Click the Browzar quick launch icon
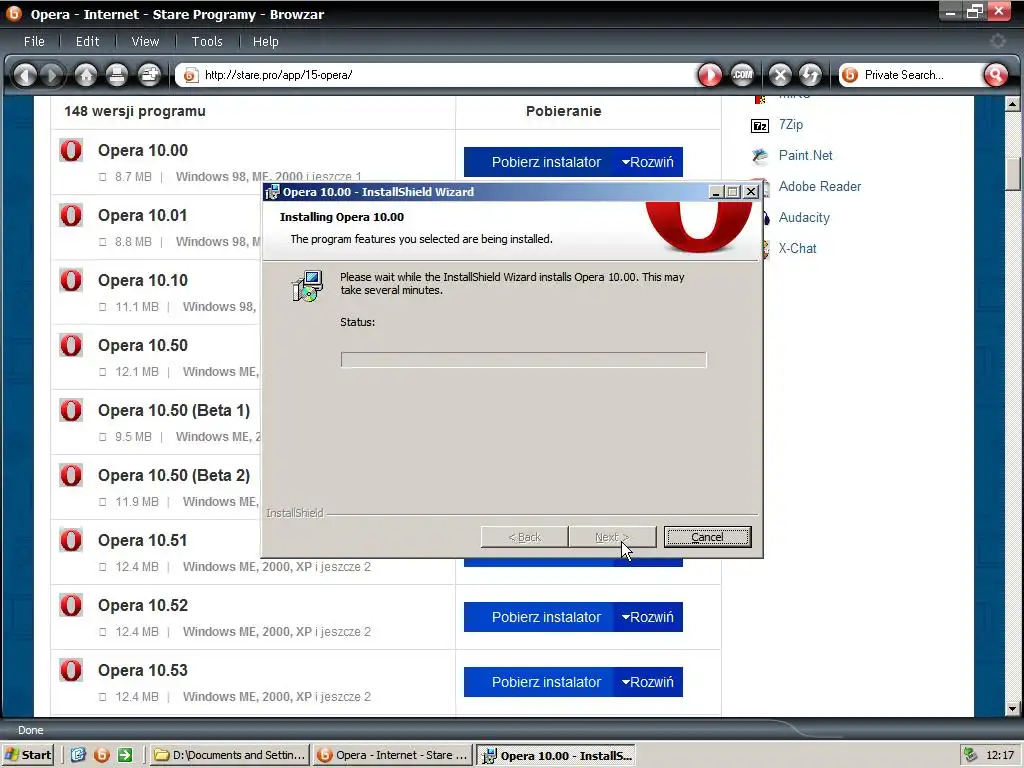 coord(101,755)
